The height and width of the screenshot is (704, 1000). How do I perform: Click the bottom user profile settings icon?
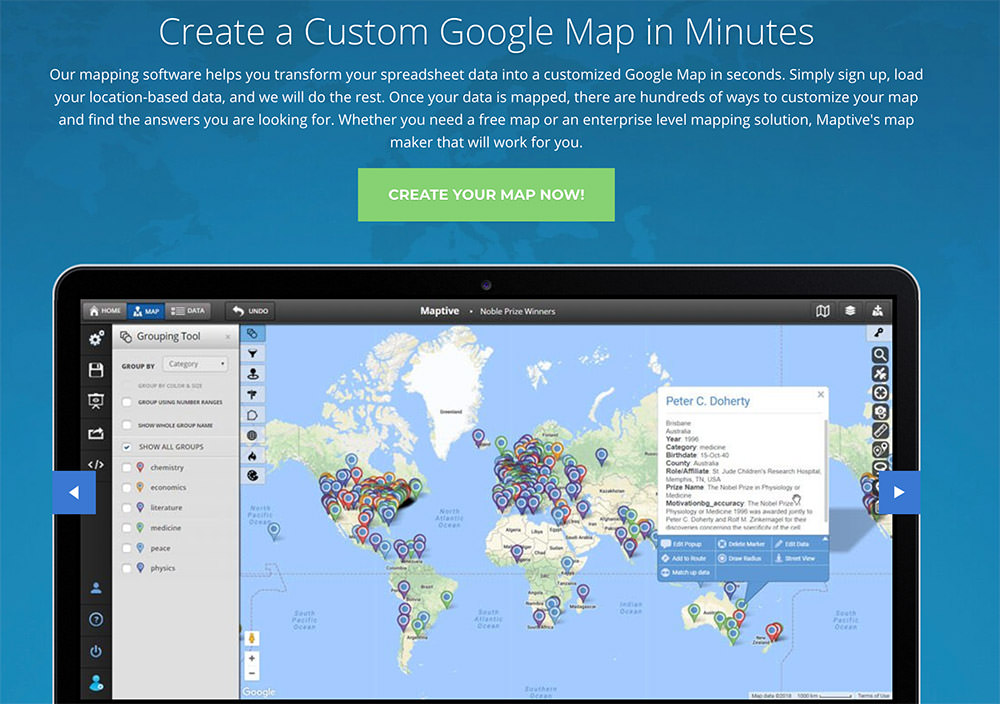pos(96,683)
